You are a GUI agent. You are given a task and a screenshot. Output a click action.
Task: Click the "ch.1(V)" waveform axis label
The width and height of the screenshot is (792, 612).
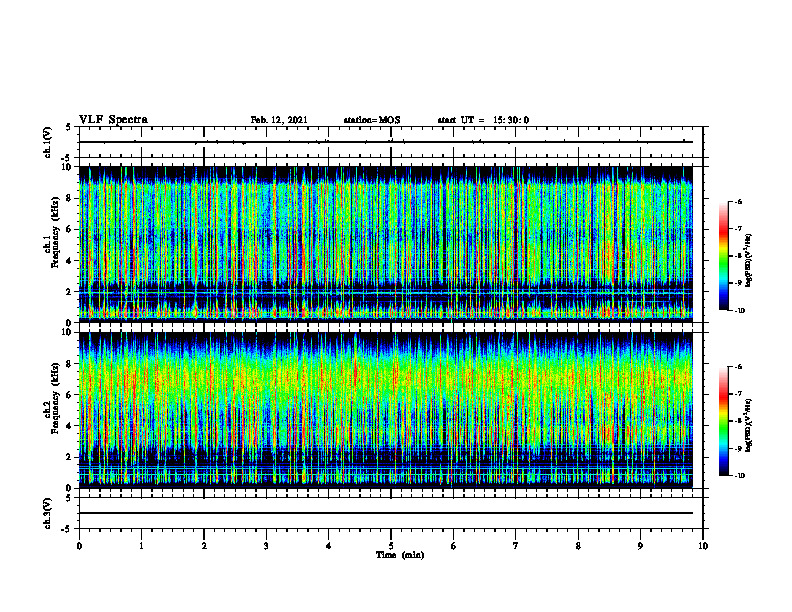[x=47, y=142]
